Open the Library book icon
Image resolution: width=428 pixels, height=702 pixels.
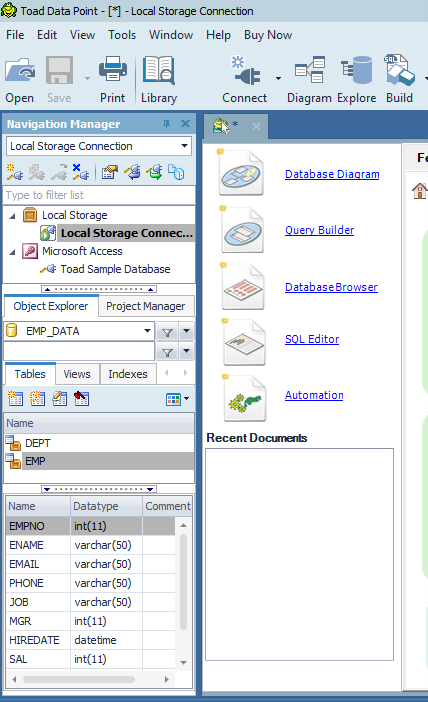[158, 70]
